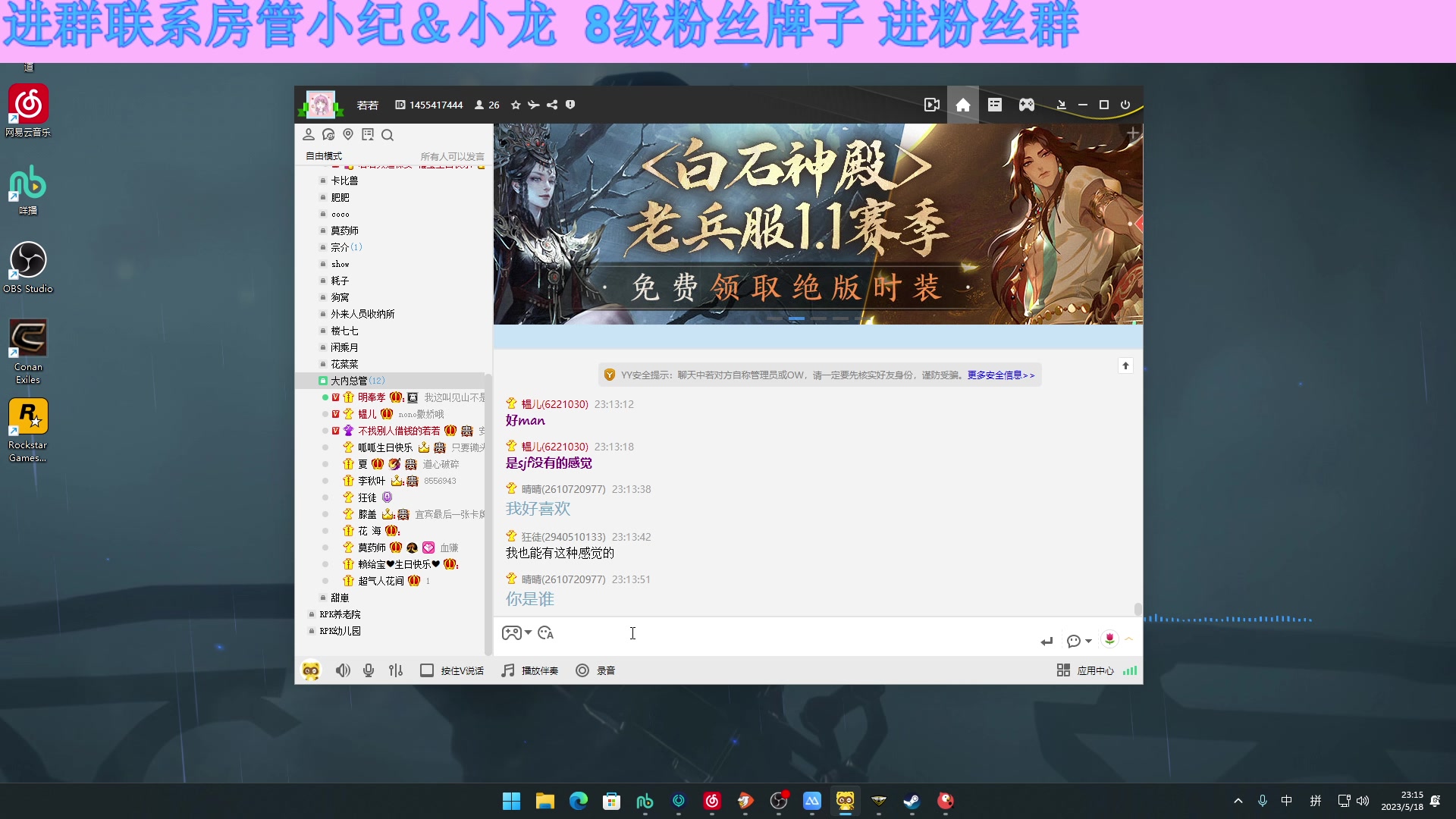
Task: Expand the RPK幼儿园 channel
Action: [x=340, y=631]
